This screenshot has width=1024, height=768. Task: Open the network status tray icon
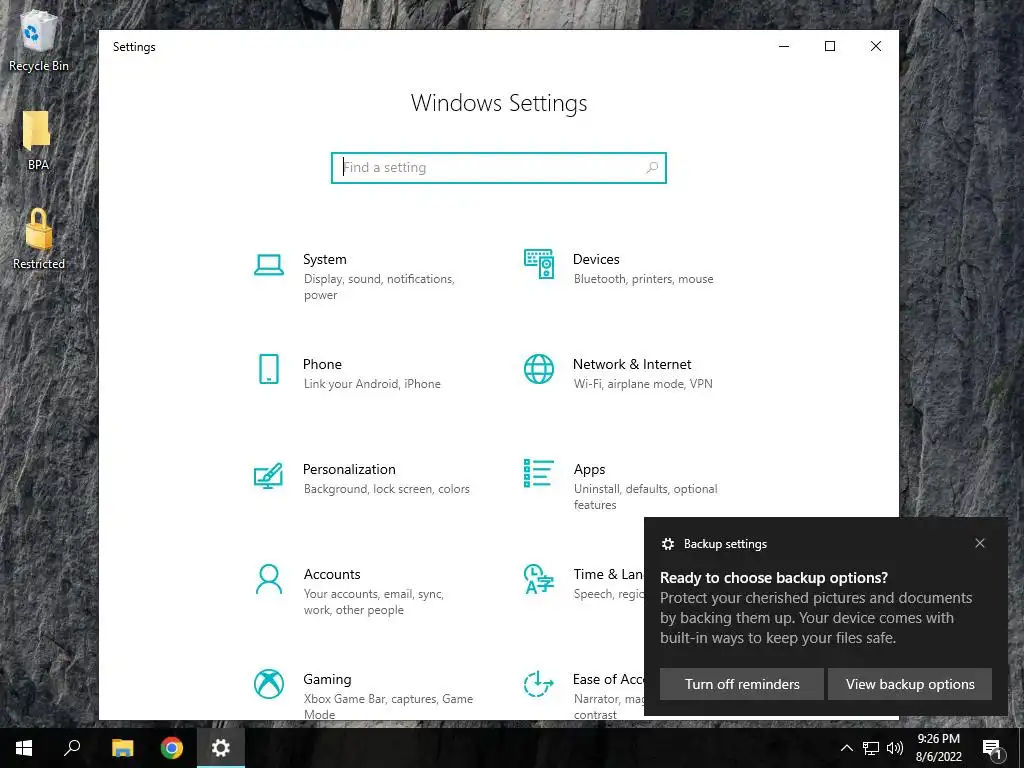pos(871,748)
